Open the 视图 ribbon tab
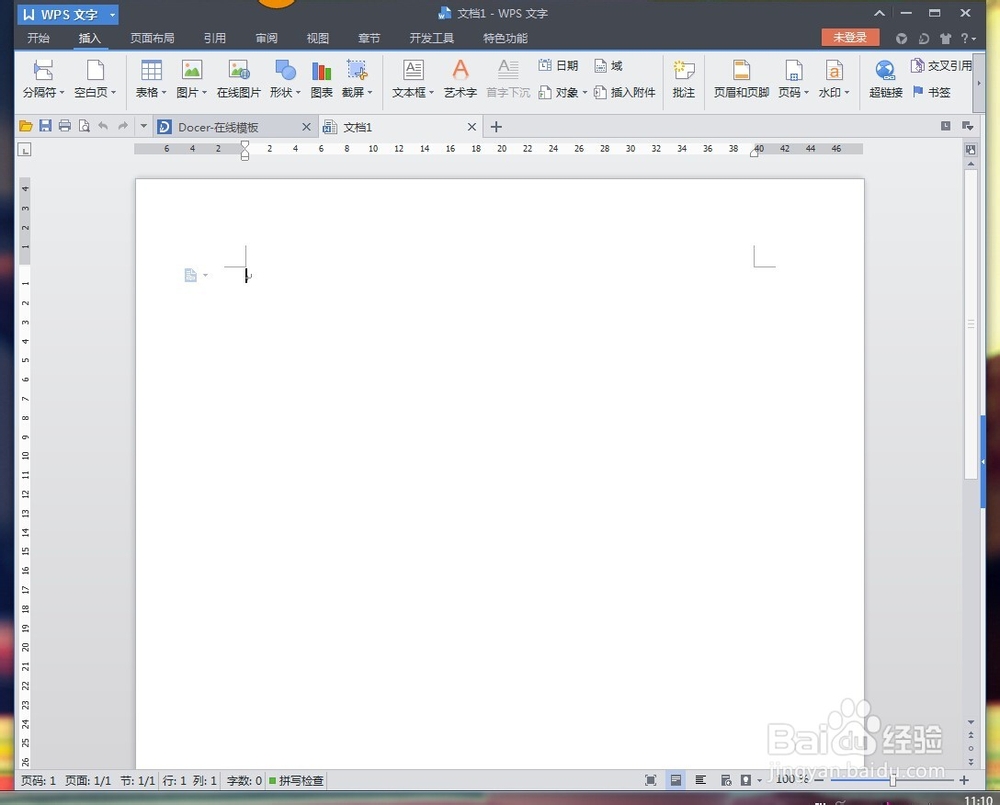This screenshot has width=1000, height=805. pyautogui.click(x=318, y=38)
